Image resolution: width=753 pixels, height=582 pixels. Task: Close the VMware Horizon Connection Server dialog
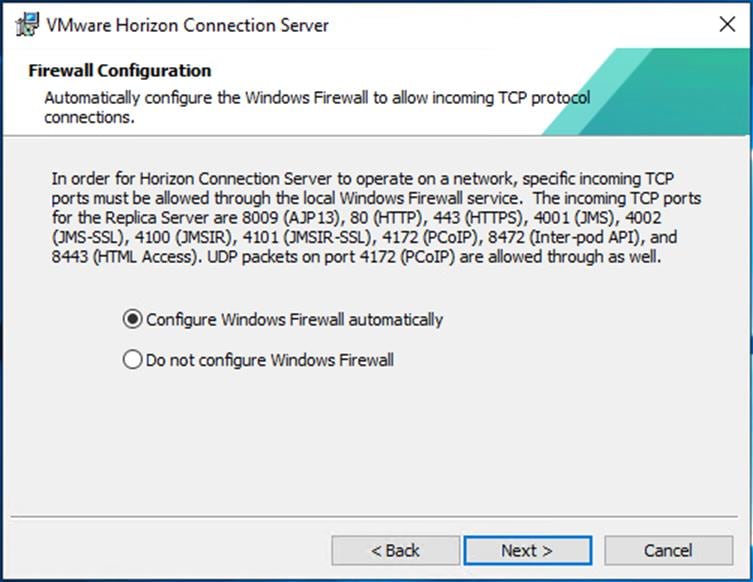727,24
